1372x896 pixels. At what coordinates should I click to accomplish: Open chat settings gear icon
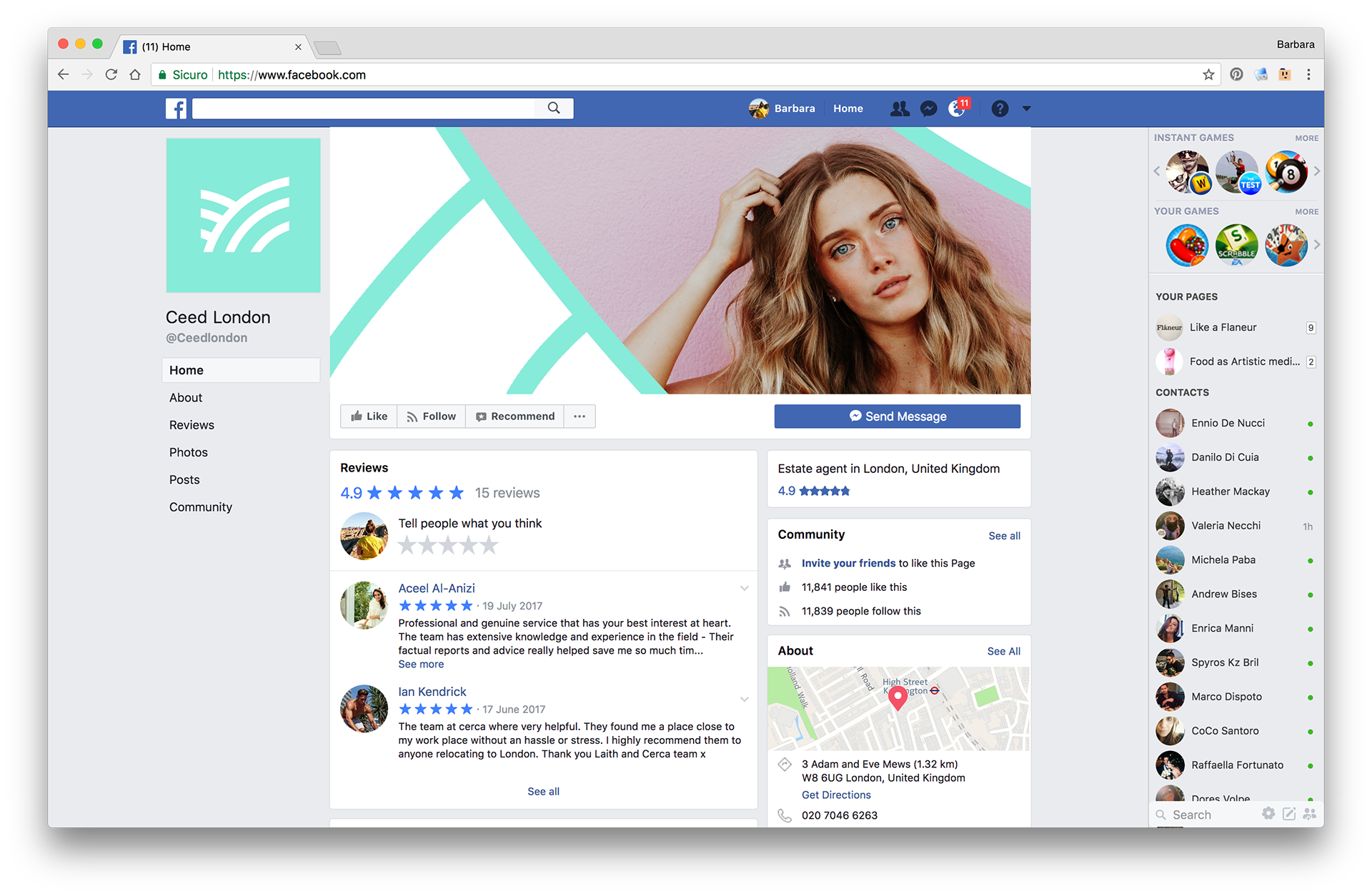[x=1268, y=814]
